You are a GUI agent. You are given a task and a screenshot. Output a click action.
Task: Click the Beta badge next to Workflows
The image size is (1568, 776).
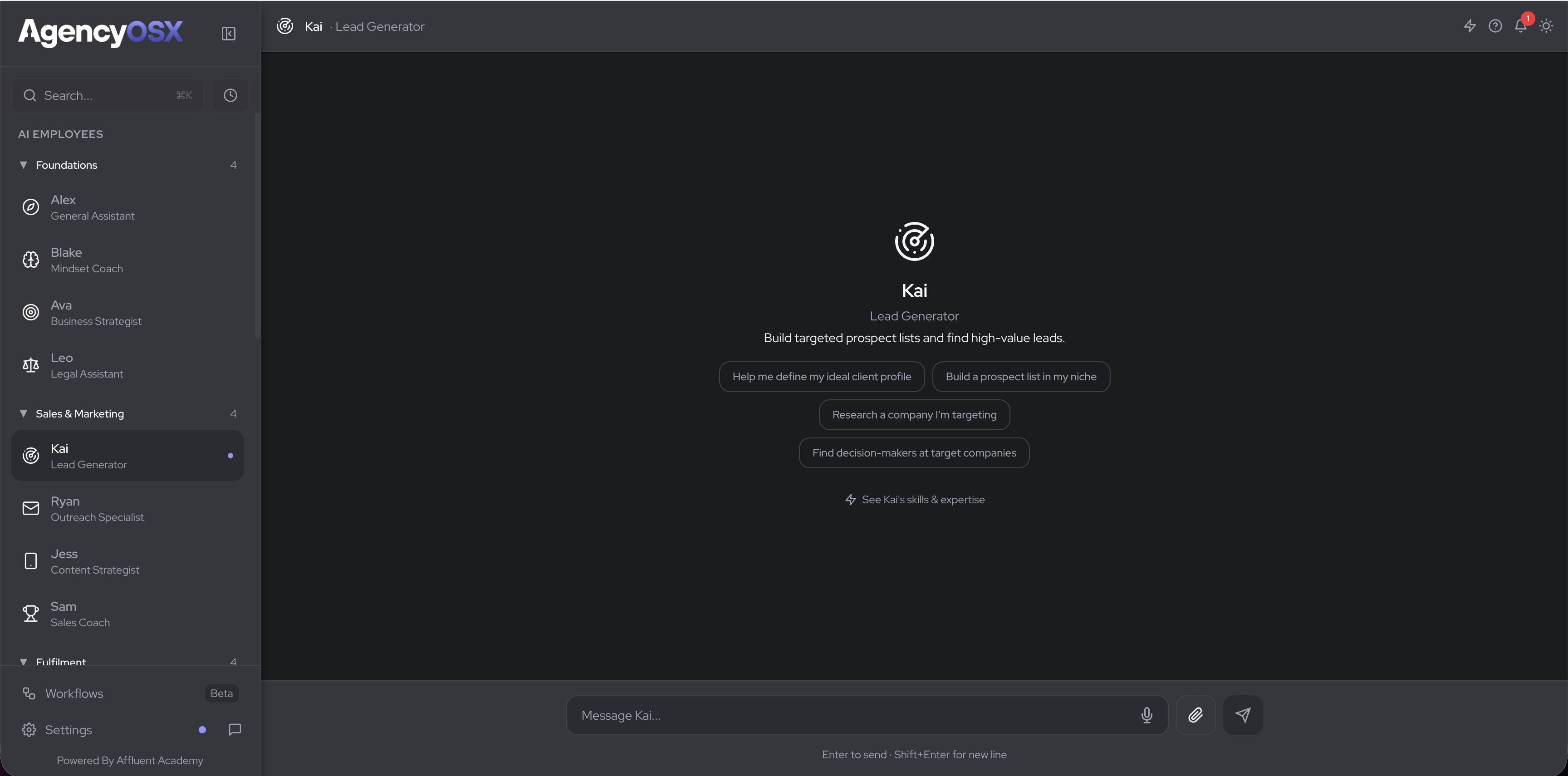click(x=221, y=693)
